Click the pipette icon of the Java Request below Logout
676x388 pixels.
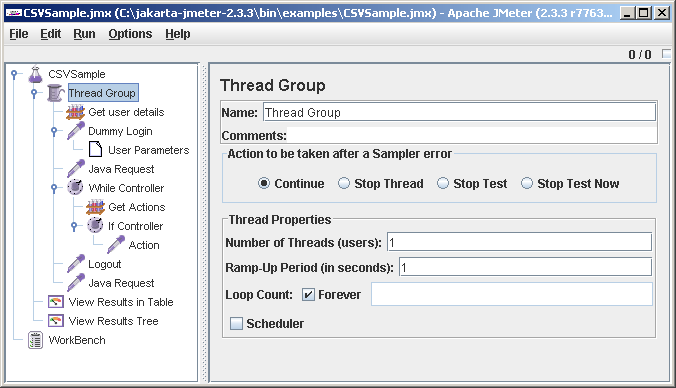click(x=76, y=282)
